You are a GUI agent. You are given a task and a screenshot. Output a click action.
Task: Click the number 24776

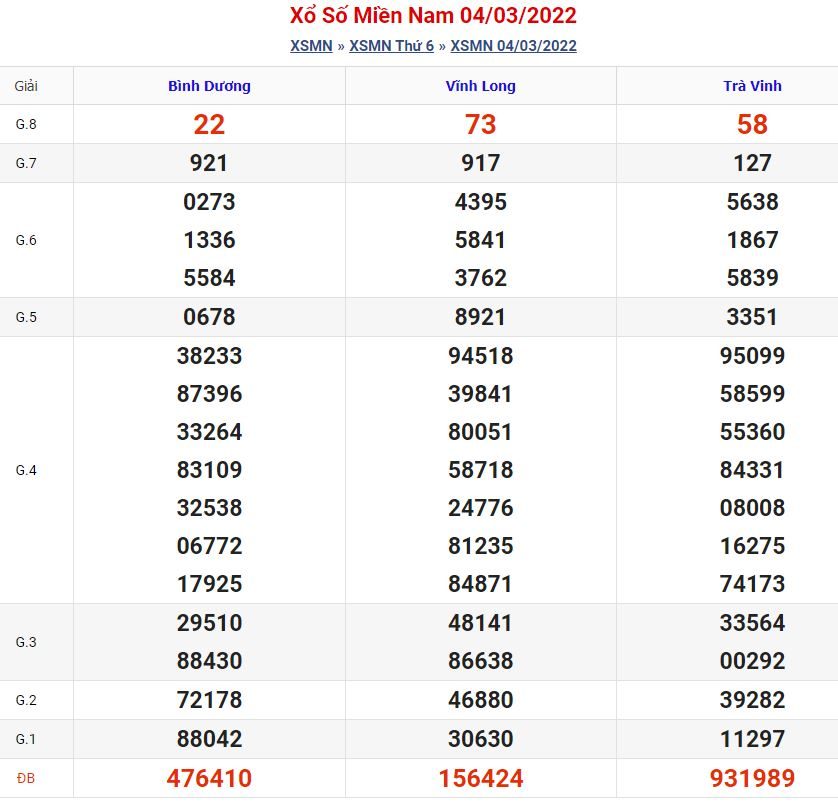pyautogui.click(x=480, y=508)
